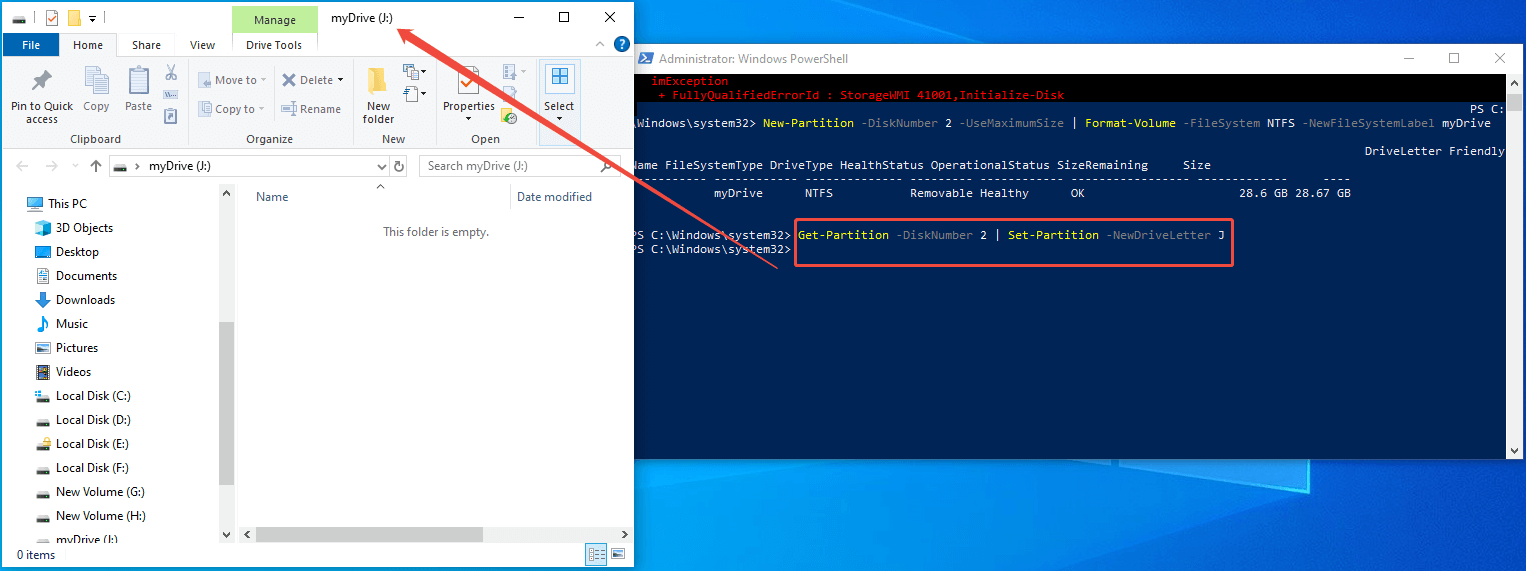Switch to details view toggle
The image size is (1526, 571).
click(x=597, y=554)
